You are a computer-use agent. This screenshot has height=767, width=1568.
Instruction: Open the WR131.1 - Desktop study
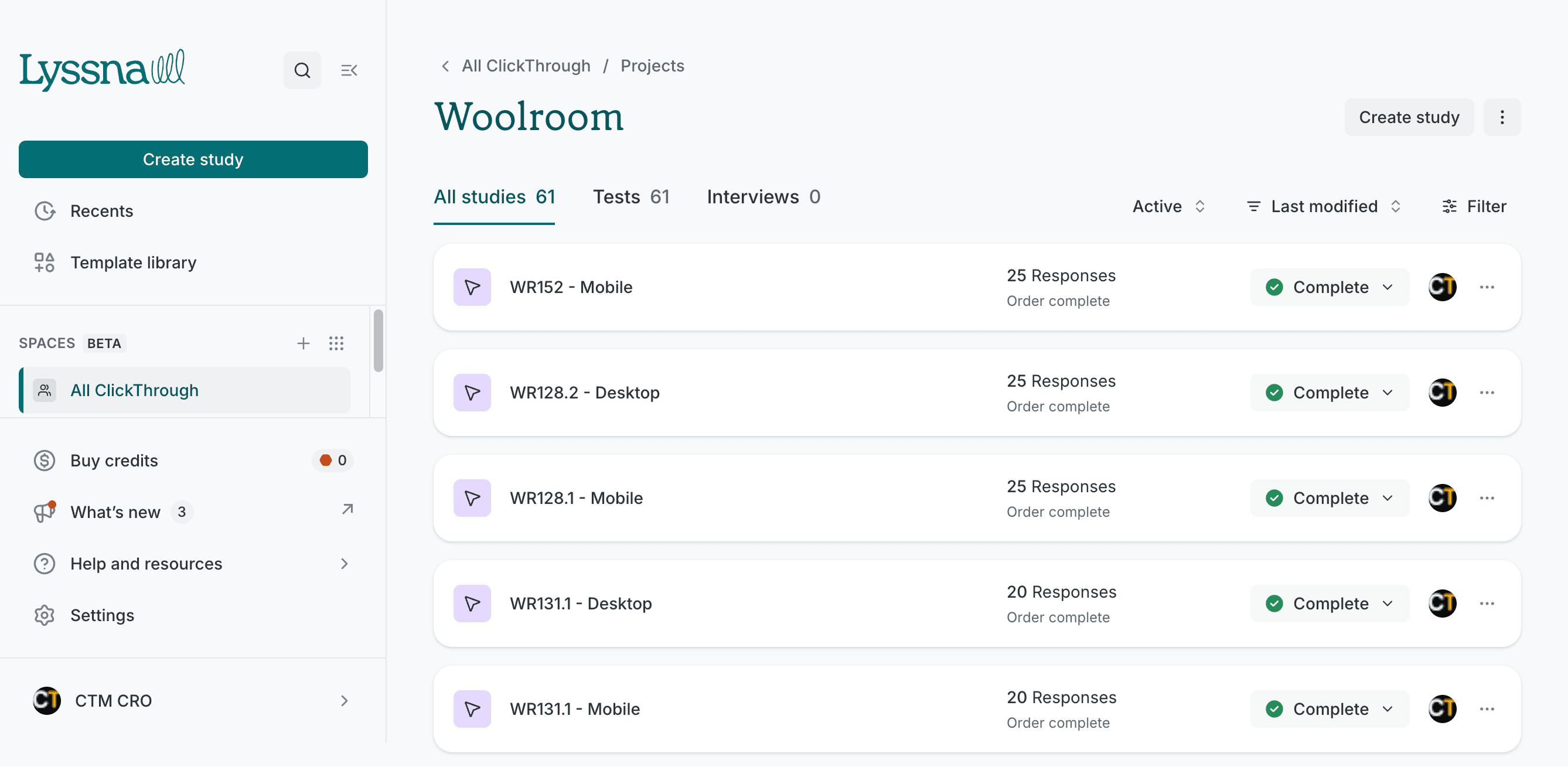(580, 604)
